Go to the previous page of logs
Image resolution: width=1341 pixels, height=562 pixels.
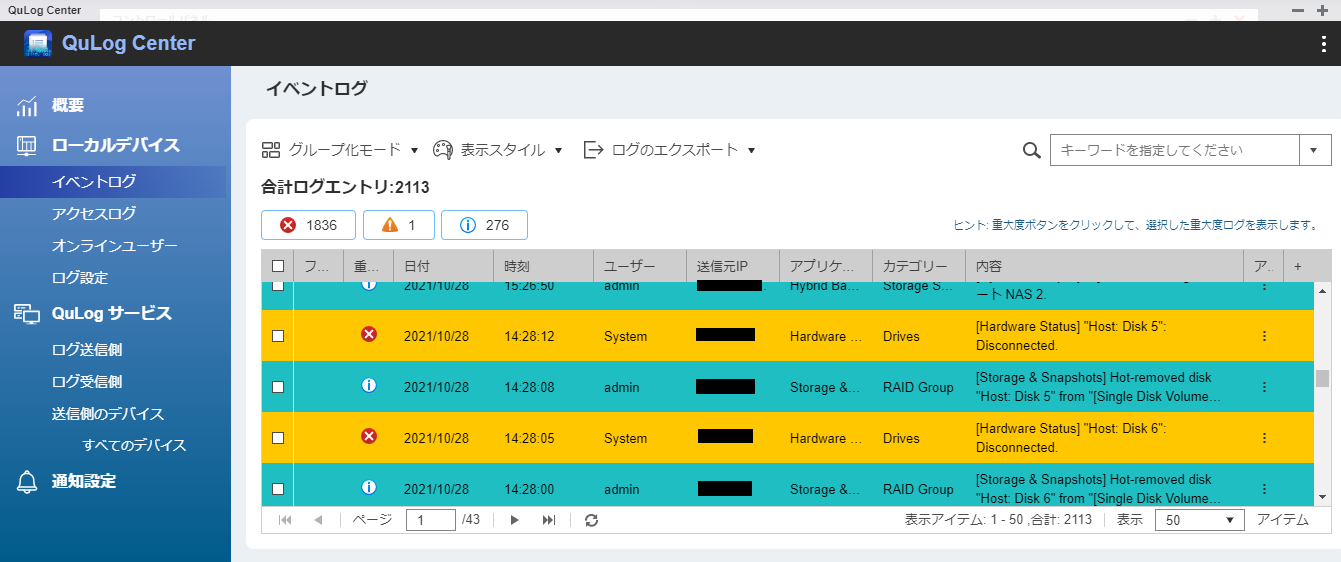(318, 520)
